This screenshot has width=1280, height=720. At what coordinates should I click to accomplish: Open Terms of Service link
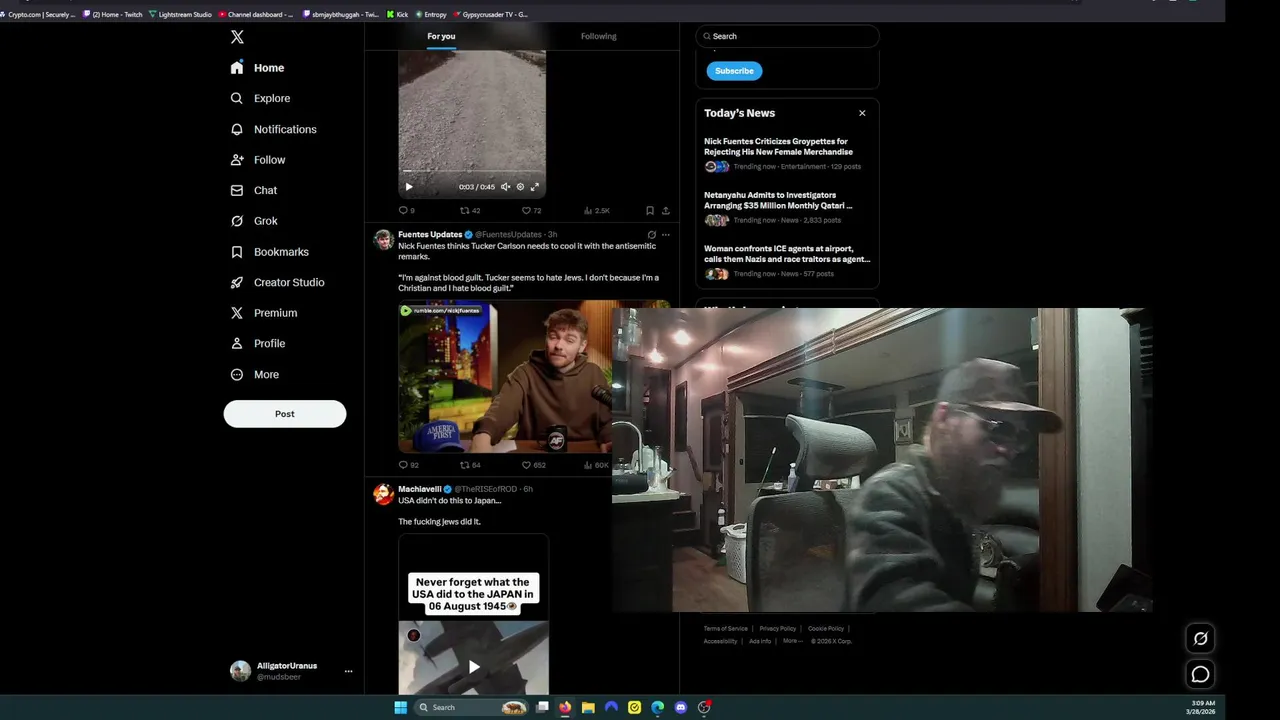[x=725, y=629]
